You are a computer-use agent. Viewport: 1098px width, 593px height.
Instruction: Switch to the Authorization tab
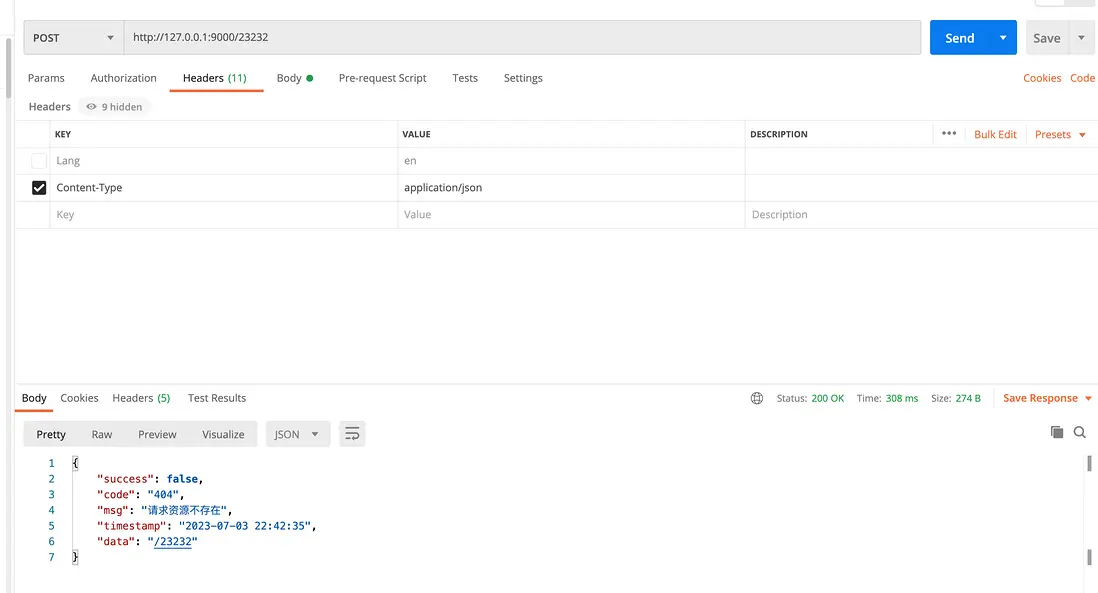(x=124, y=78)
